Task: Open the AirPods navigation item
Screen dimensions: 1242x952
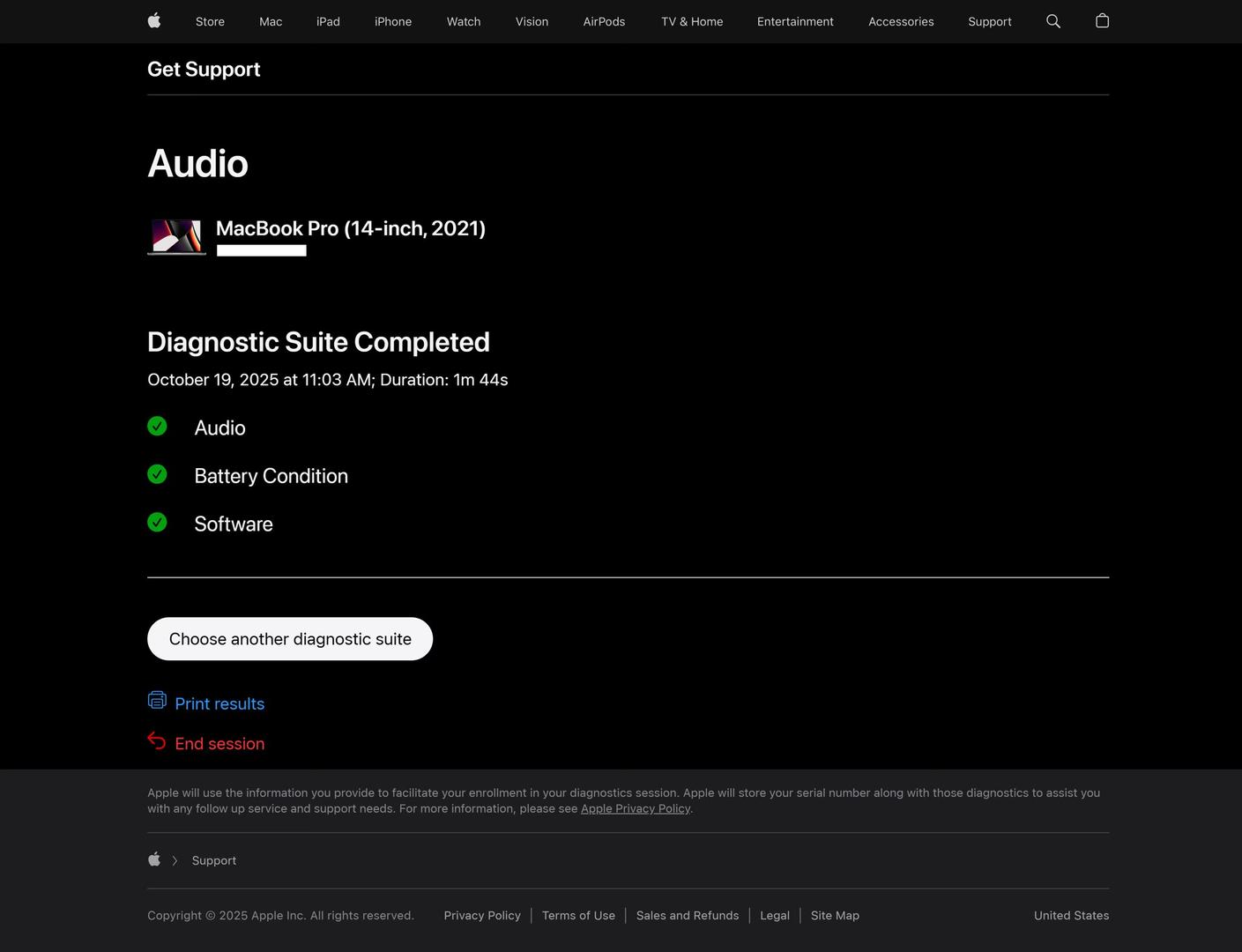Action: 604,21
